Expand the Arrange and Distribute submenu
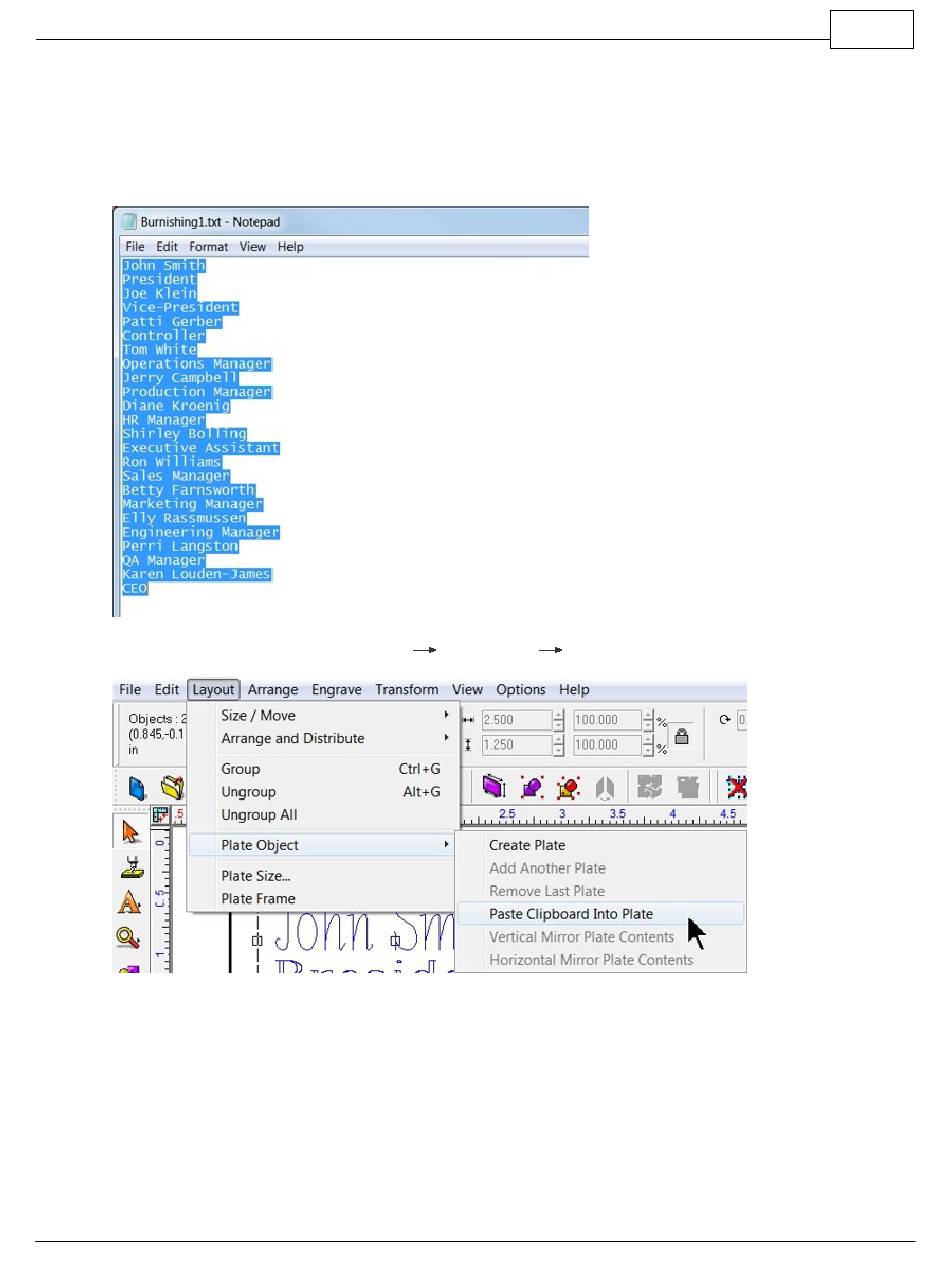 pyautogui.click(x=323, y=738)
